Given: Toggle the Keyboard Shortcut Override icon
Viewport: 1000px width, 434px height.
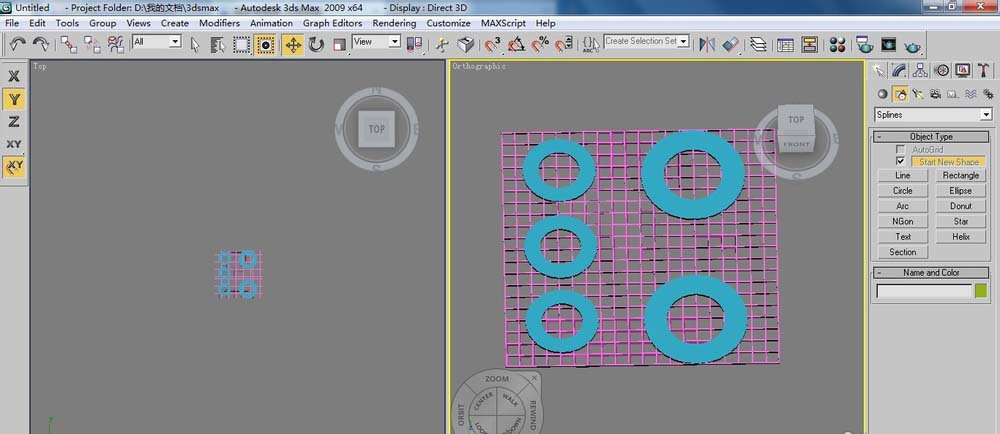Looking at the screenshot, I should point(466,44).
